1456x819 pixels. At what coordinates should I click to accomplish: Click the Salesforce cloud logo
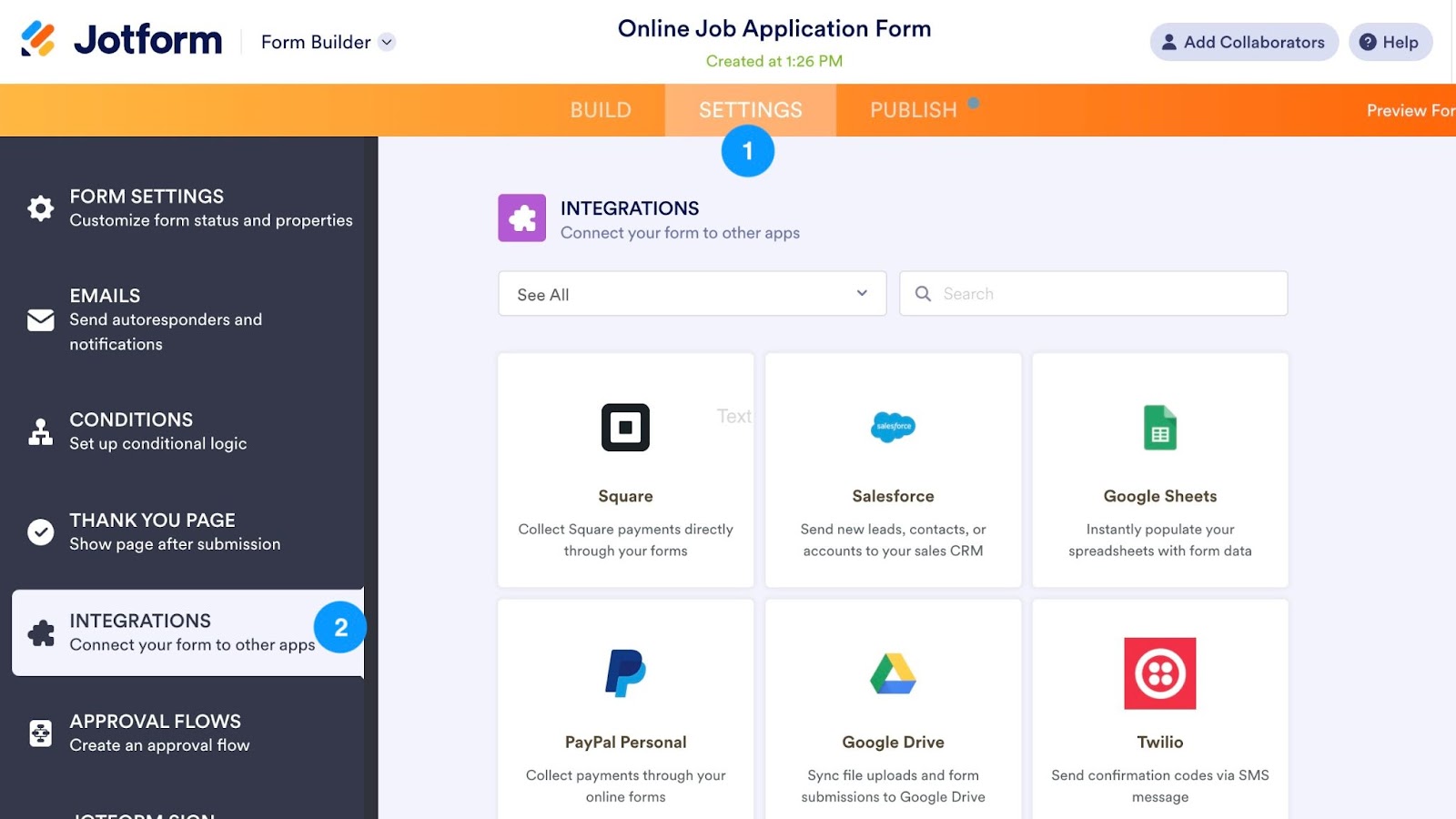click(894, 426)
